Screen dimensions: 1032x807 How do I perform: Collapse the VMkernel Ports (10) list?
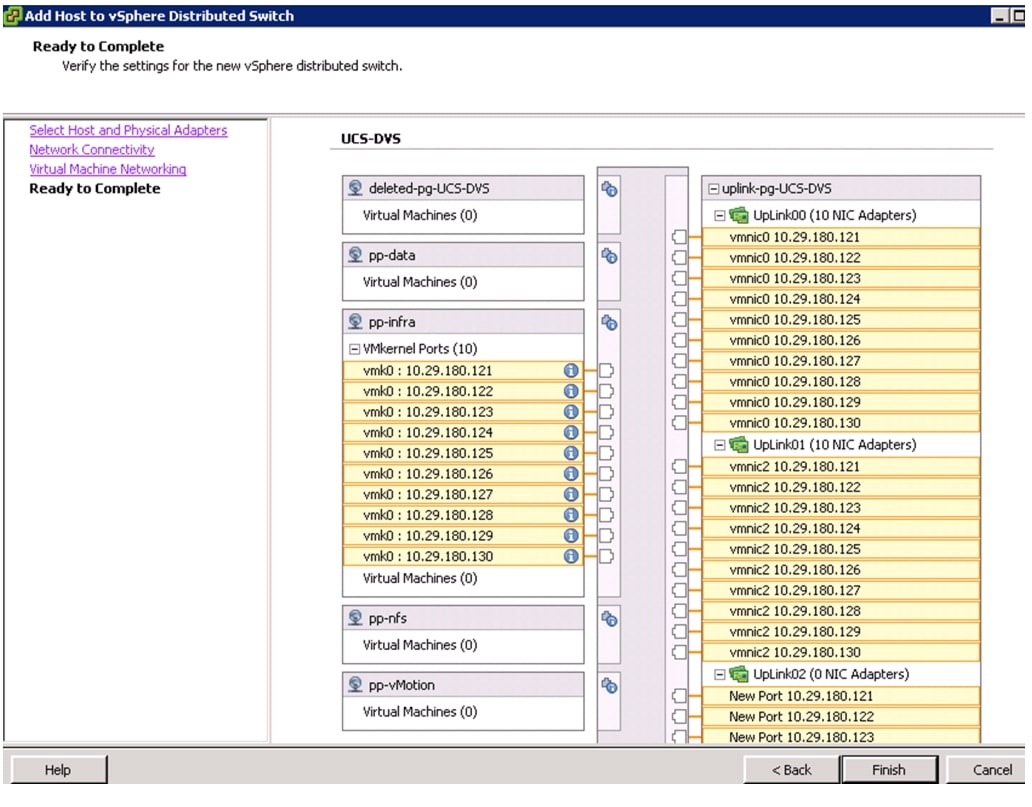(354, 349)
